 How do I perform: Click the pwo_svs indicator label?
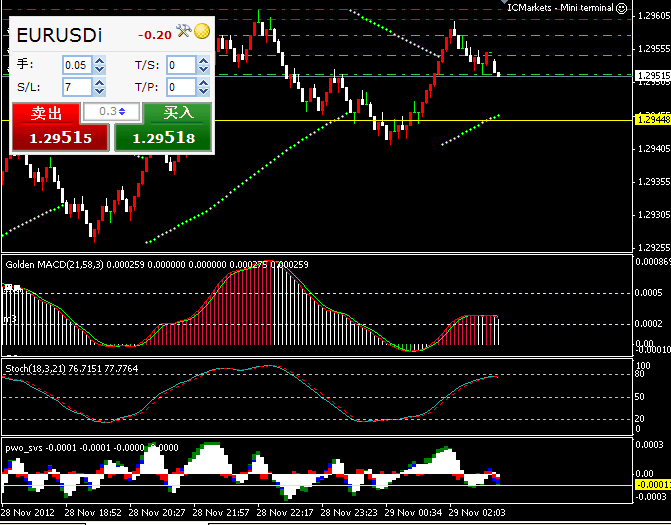[24, 448]
